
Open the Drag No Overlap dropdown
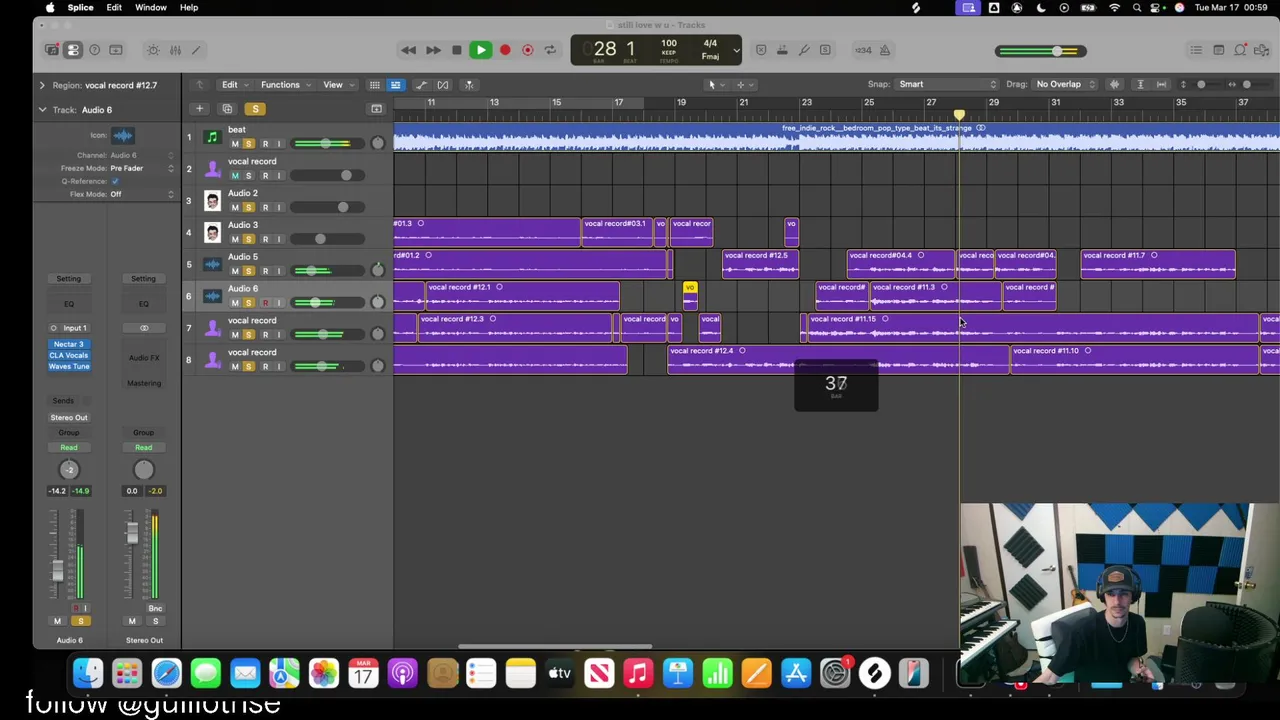pyautogui.click(x=1065, y=85)
